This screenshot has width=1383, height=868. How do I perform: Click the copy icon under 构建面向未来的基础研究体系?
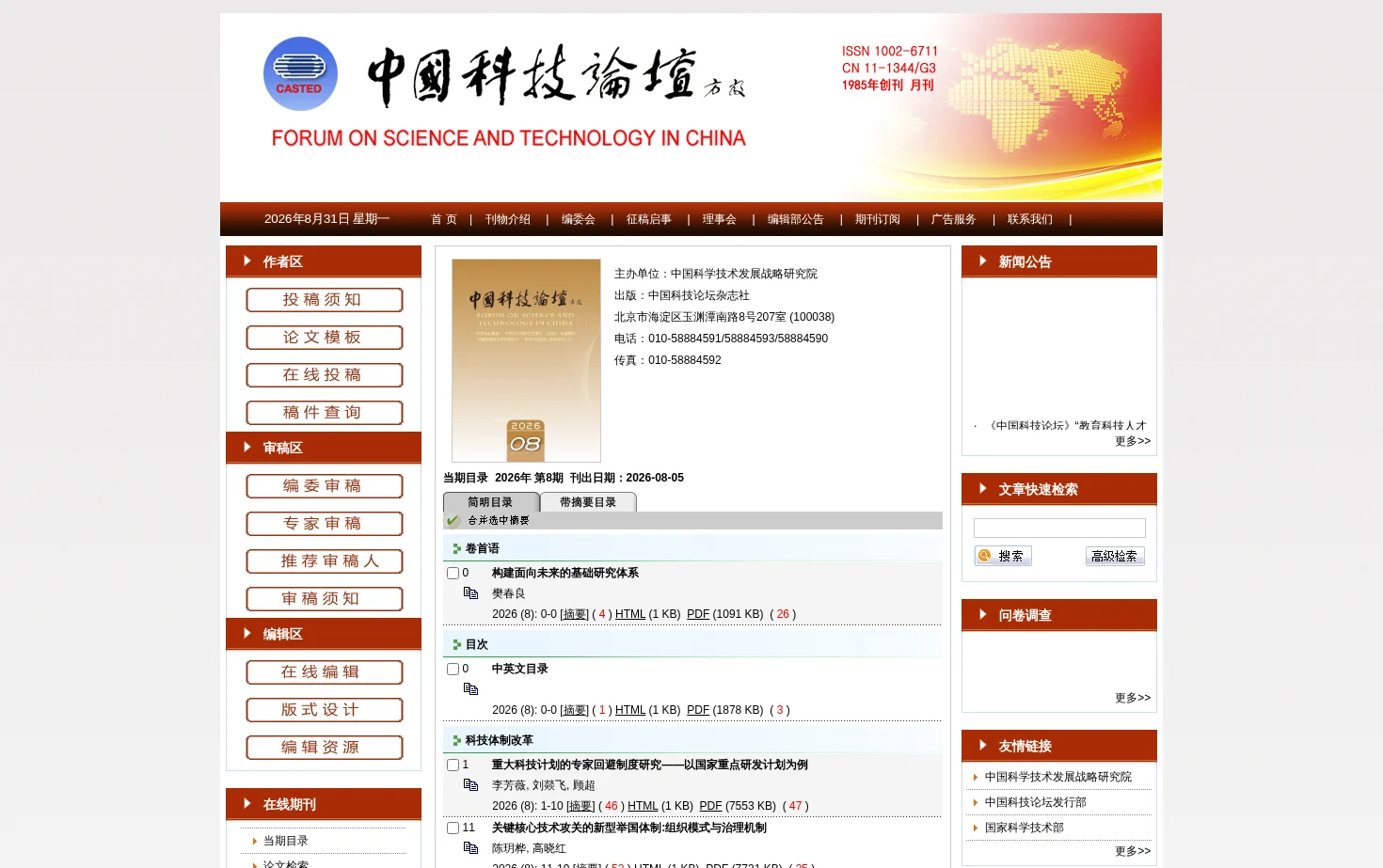tap(470, 593)
